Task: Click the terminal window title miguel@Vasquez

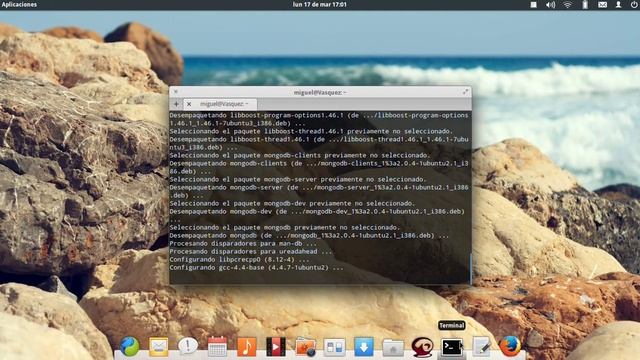Action: coord(320,92)
